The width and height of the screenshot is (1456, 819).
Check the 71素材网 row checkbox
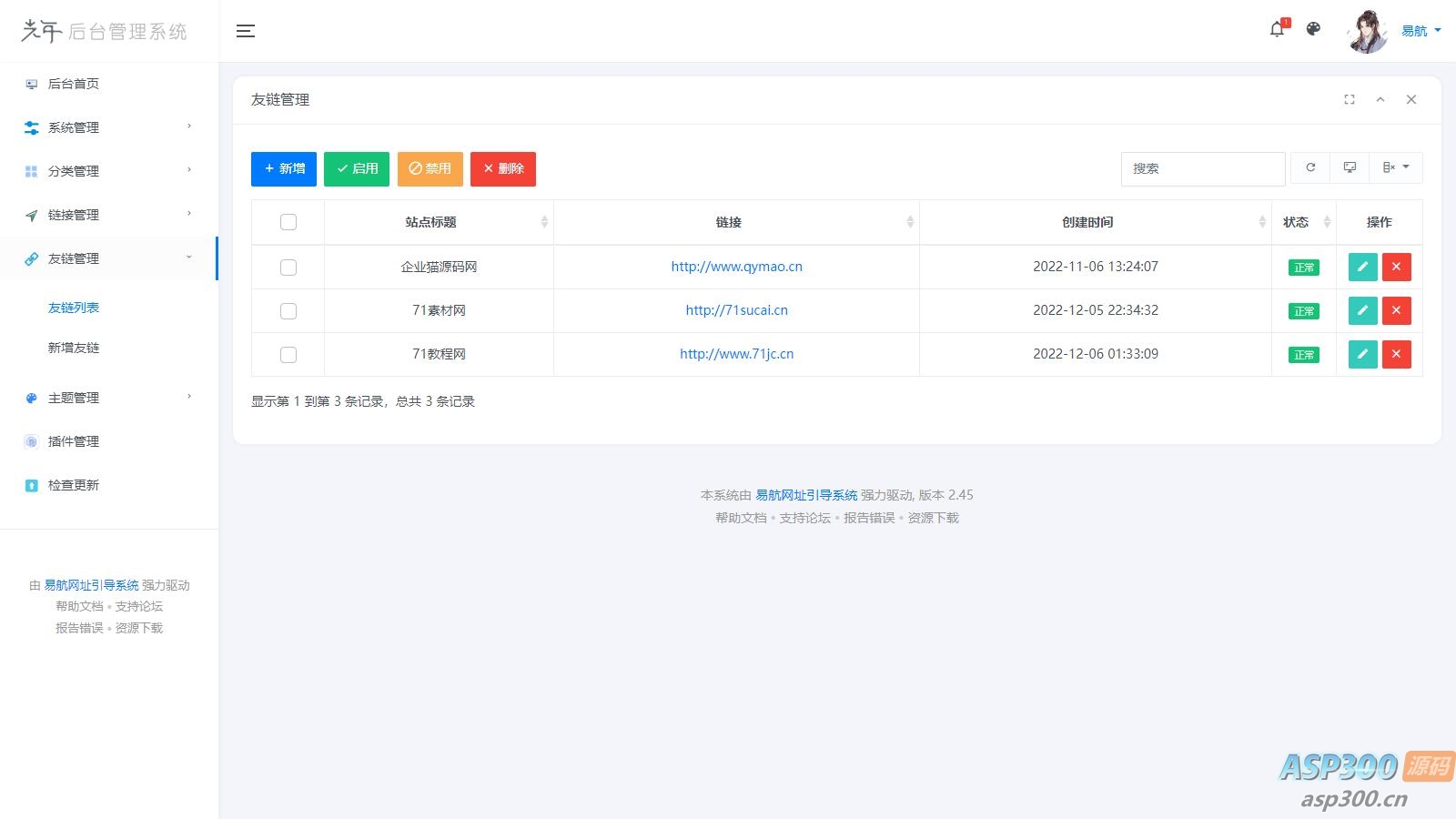click(x=288, y=310)
